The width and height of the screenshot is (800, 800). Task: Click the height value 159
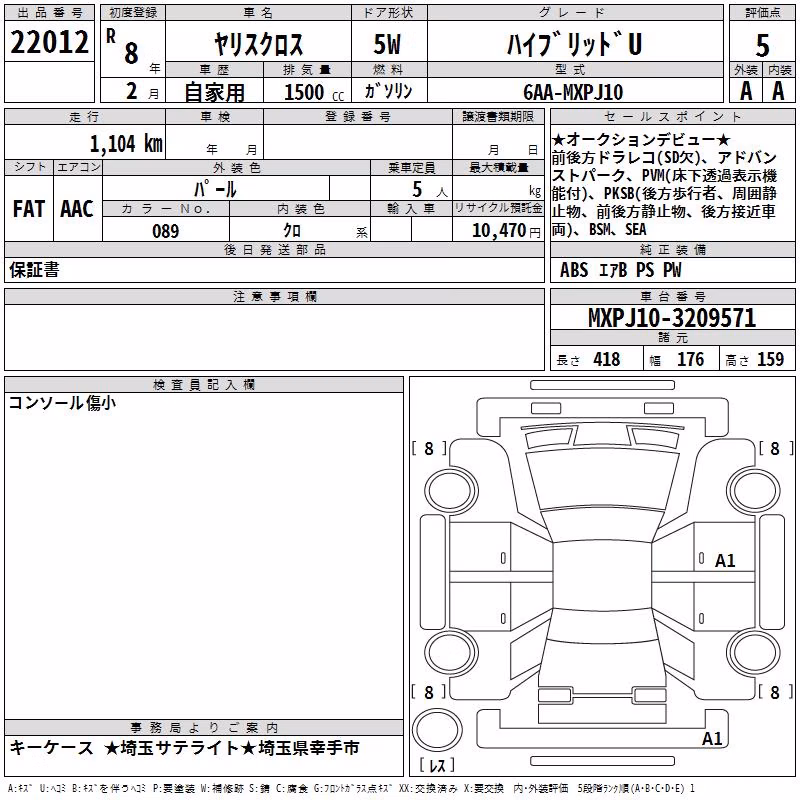pyautogui.click(x=770, y=359)
